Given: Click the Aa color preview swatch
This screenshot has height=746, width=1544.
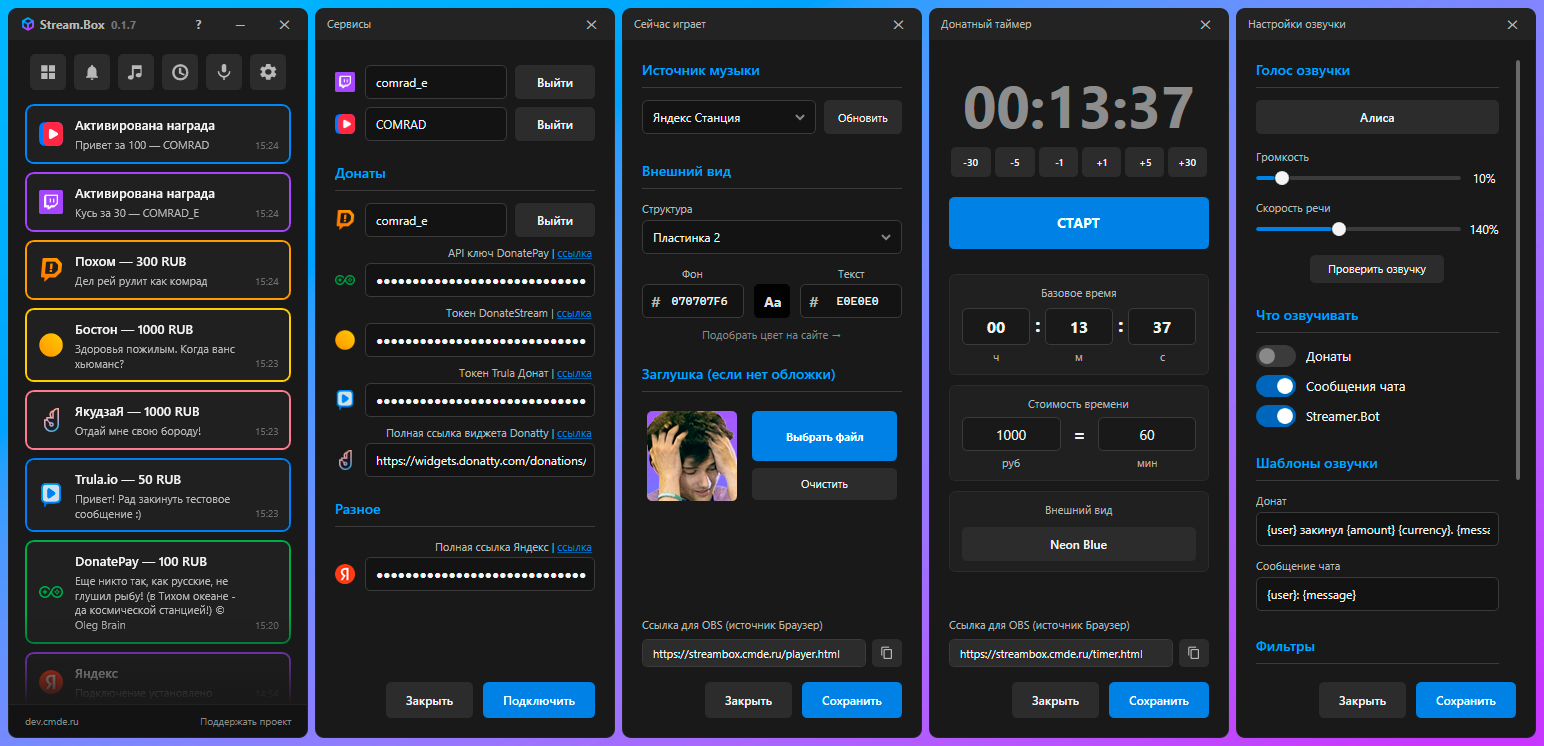Looking at the screenshot, I should click(x=773, y=301).
